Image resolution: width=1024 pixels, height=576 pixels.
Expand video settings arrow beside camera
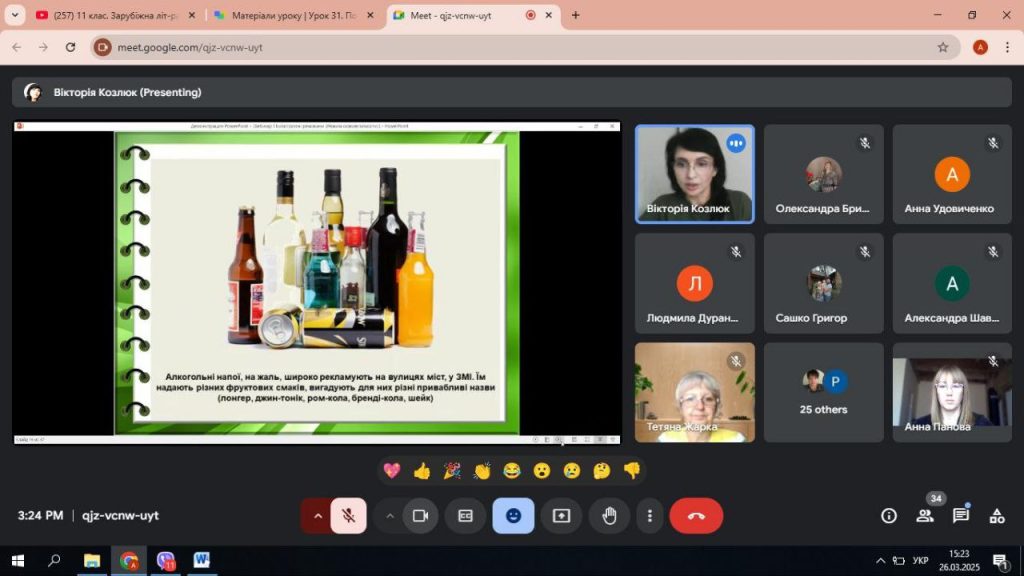[390, 516]
